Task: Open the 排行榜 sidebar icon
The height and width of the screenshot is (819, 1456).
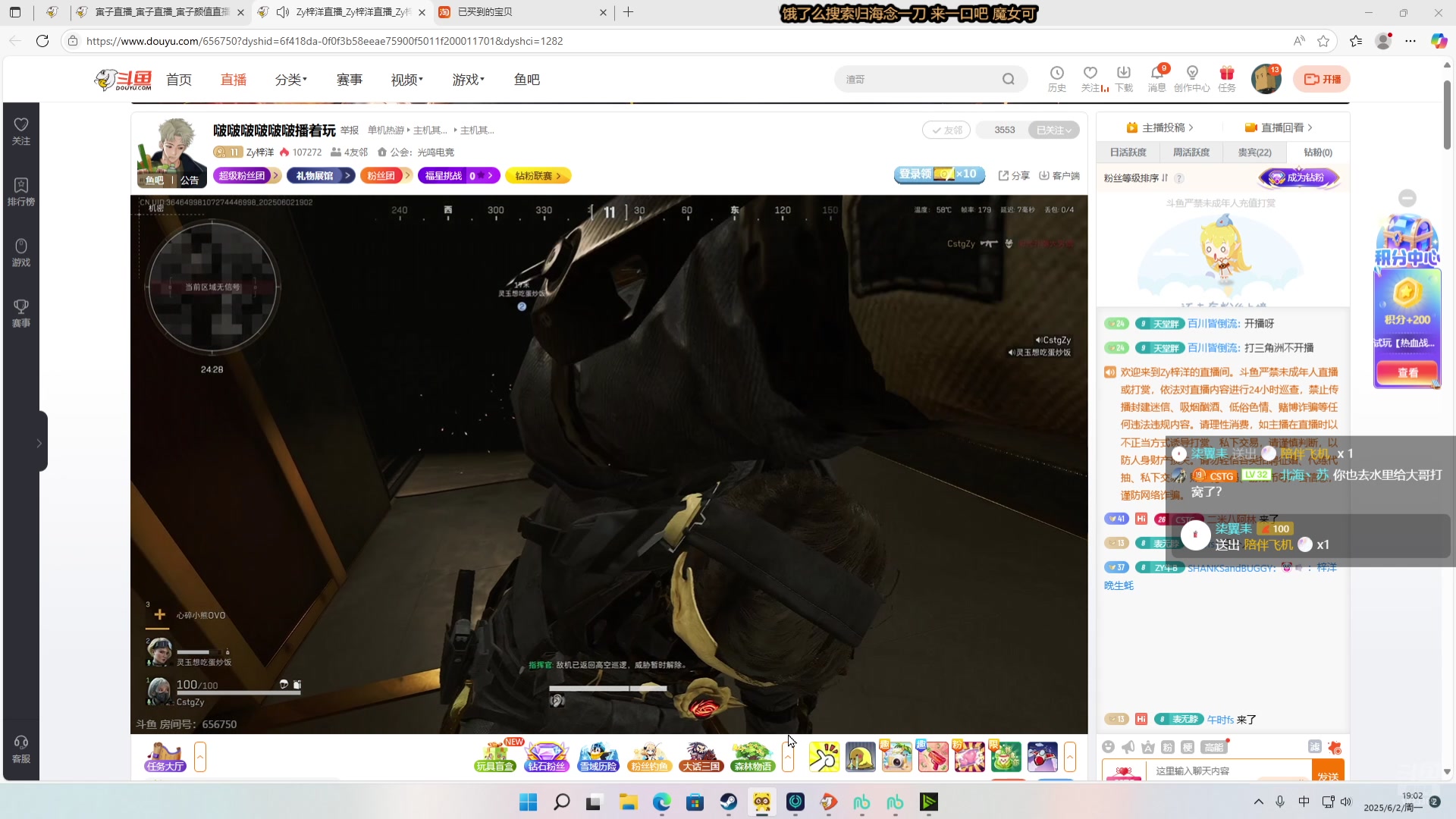Action: (x=21, y=191)
